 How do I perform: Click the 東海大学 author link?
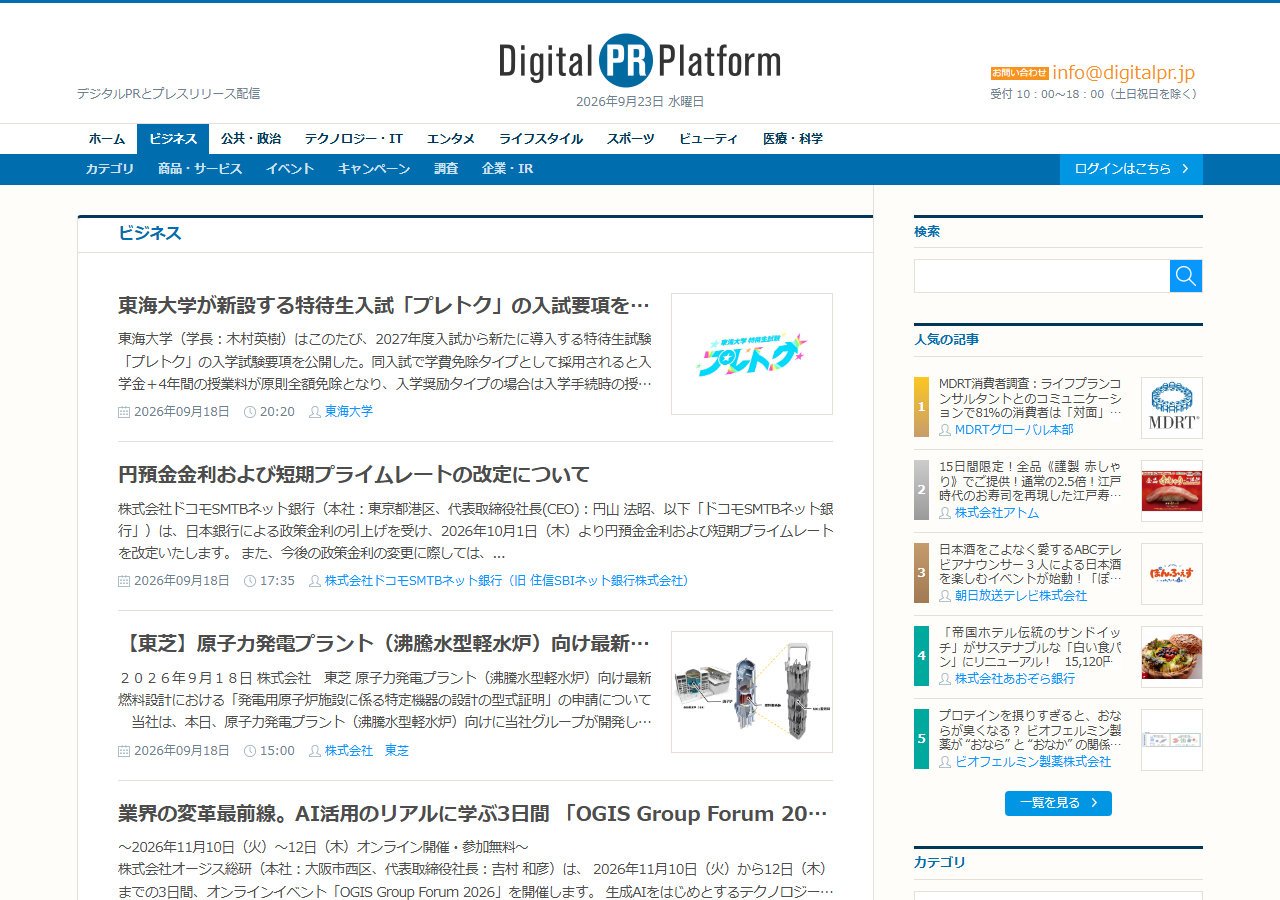[x=349, y=411]
